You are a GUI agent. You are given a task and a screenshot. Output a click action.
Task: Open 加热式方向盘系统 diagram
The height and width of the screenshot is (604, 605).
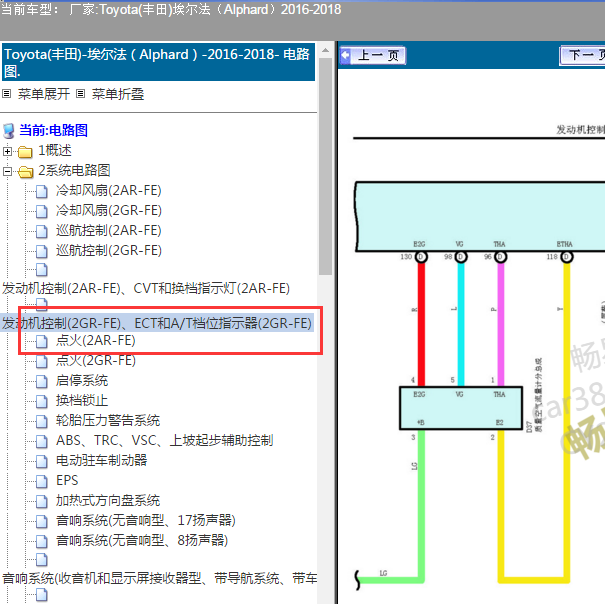108,501
